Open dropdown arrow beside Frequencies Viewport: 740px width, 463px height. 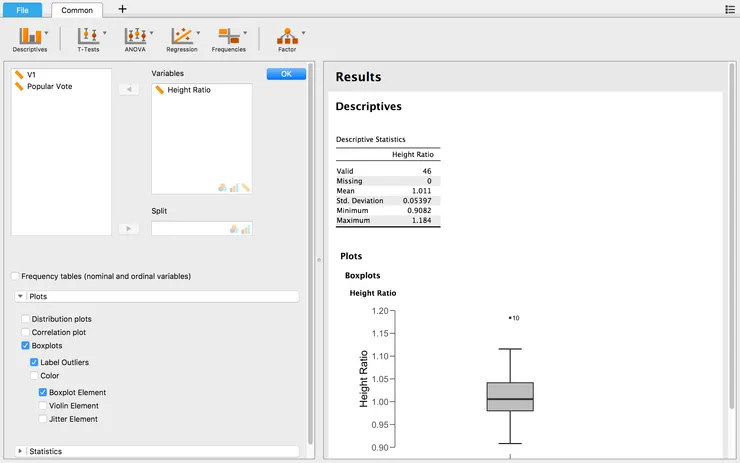point(245,33)
